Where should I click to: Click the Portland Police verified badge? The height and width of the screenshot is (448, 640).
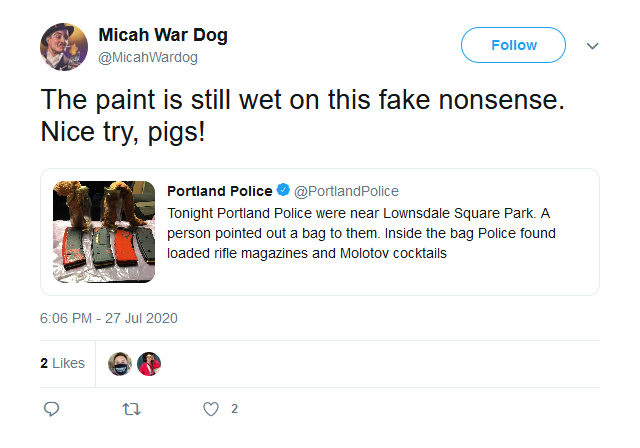[x=283, y=190]
